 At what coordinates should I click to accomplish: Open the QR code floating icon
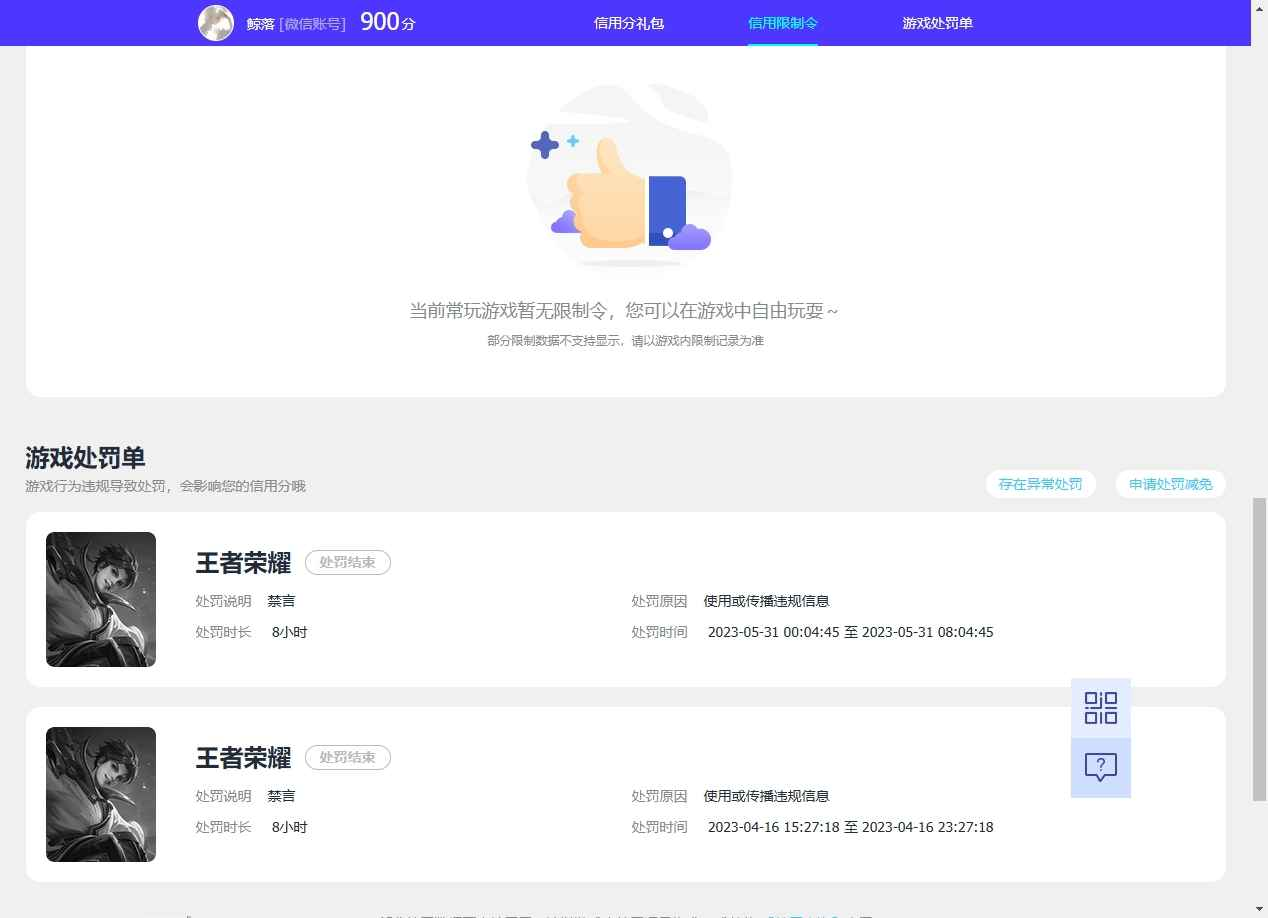1101,708
